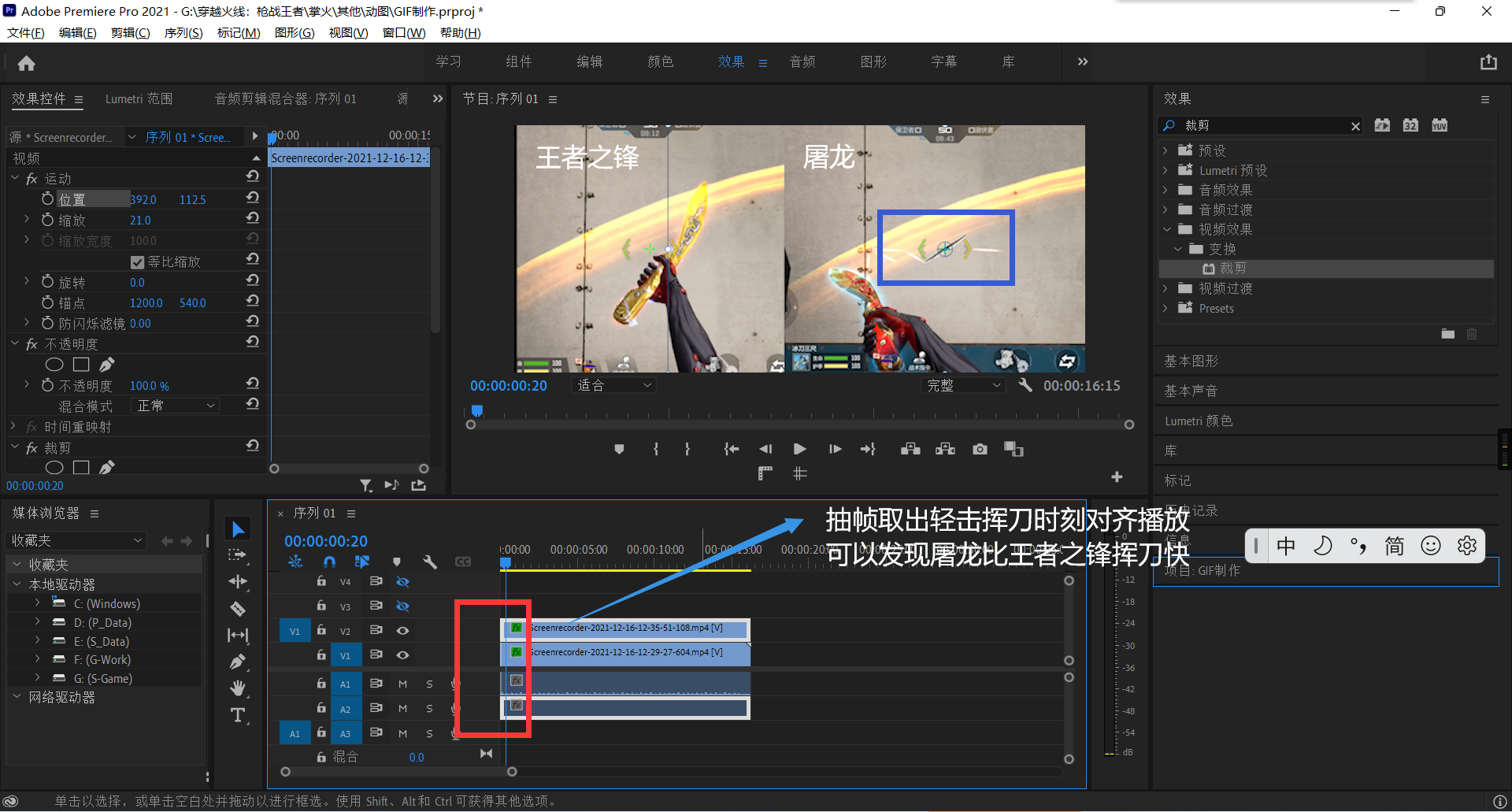
Task: Filter accelerated effects icon
Action: coord(1382,125)
